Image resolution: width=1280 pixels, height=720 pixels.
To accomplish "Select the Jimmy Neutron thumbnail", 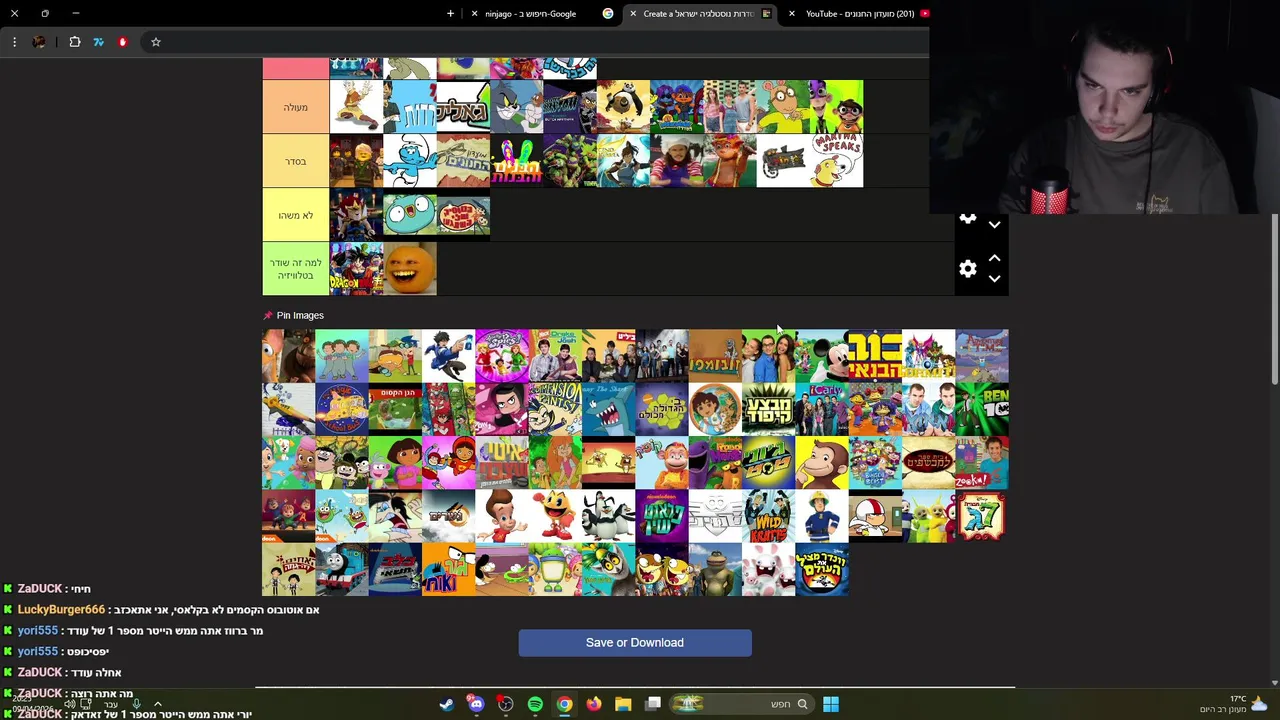I will click(502, 517).
